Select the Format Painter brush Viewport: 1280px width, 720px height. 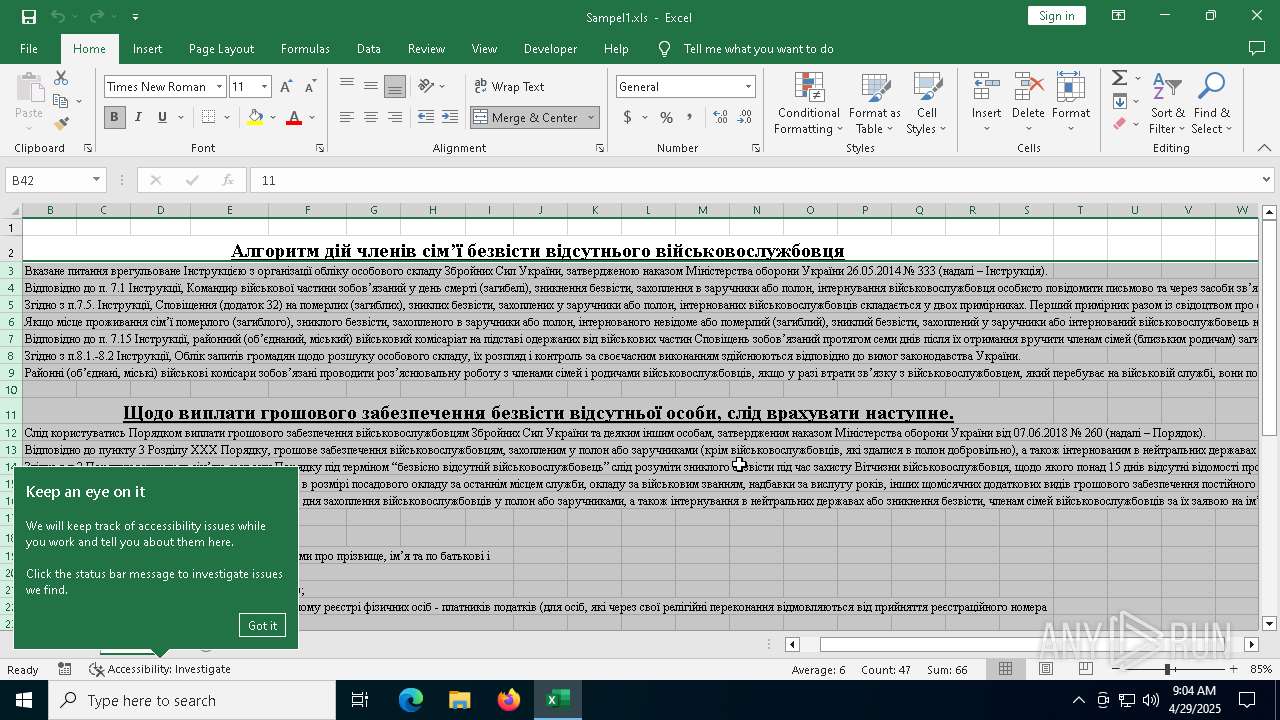61,124
